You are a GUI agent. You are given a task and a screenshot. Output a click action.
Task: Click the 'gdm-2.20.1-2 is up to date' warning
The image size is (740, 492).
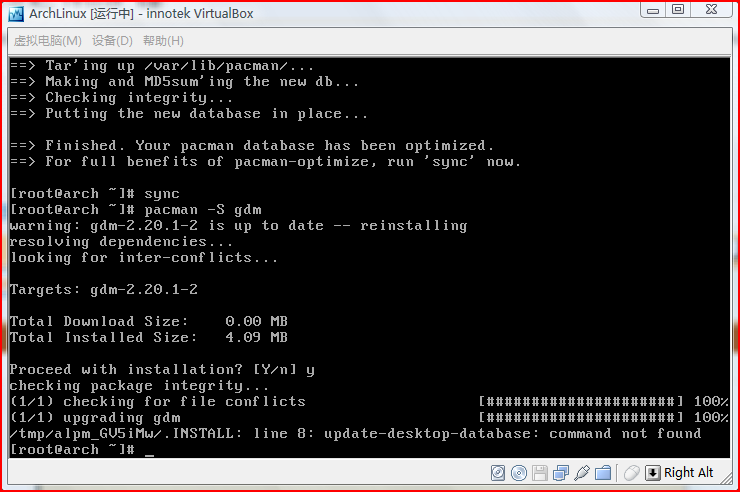tap(238, 225)
